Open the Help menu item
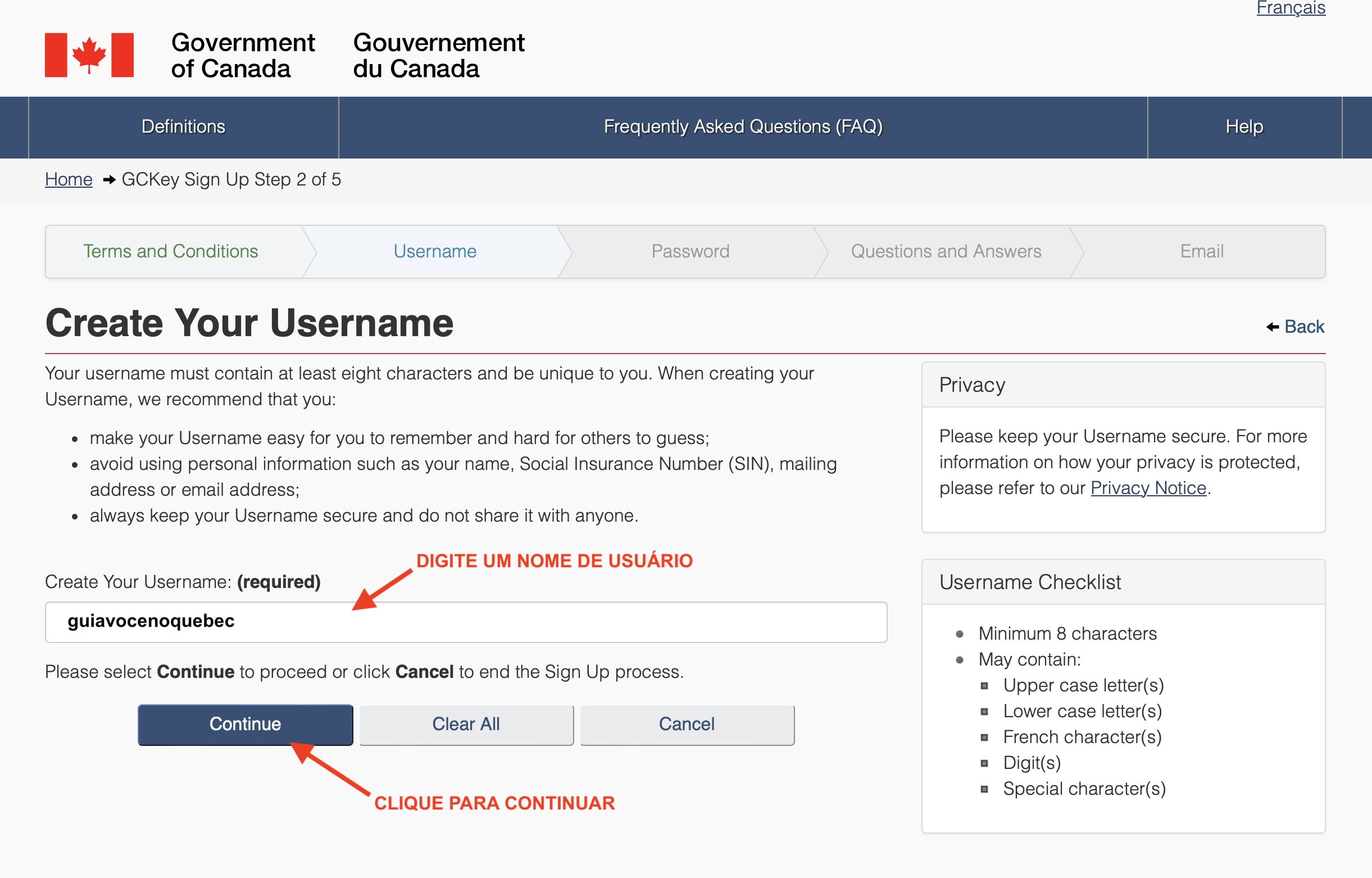This screenshot has height=878, width=1372. (x=1244, y=126)
